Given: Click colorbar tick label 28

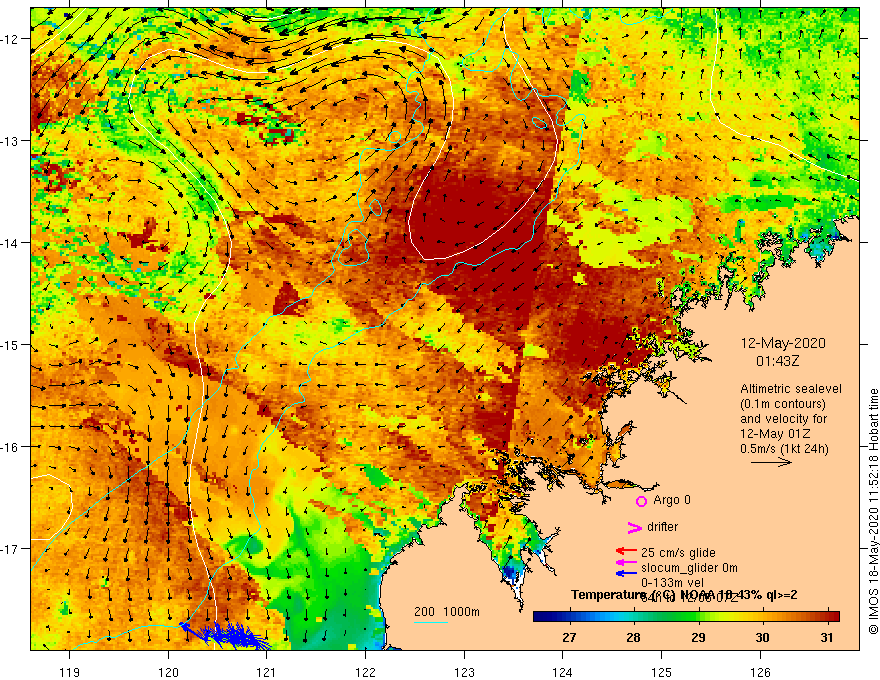Looking at the screenshot, I should coord(634,638).
